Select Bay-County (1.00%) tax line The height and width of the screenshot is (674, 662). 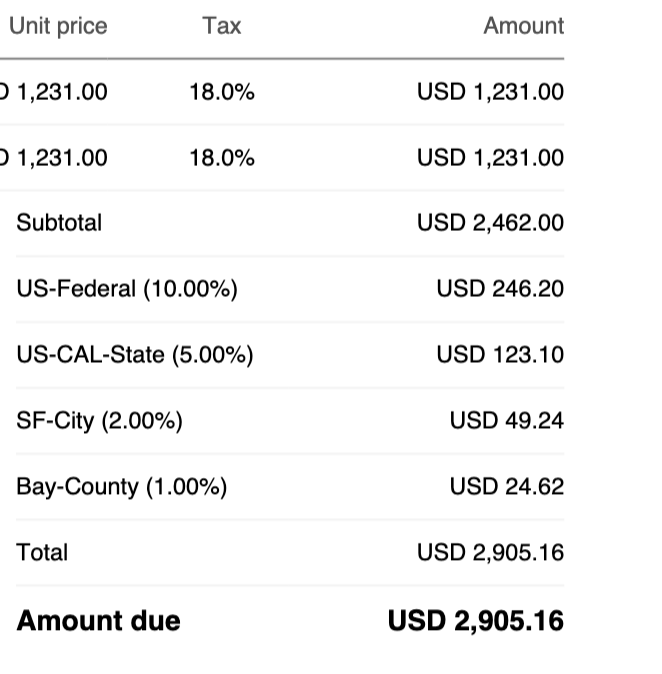[121, 487]
